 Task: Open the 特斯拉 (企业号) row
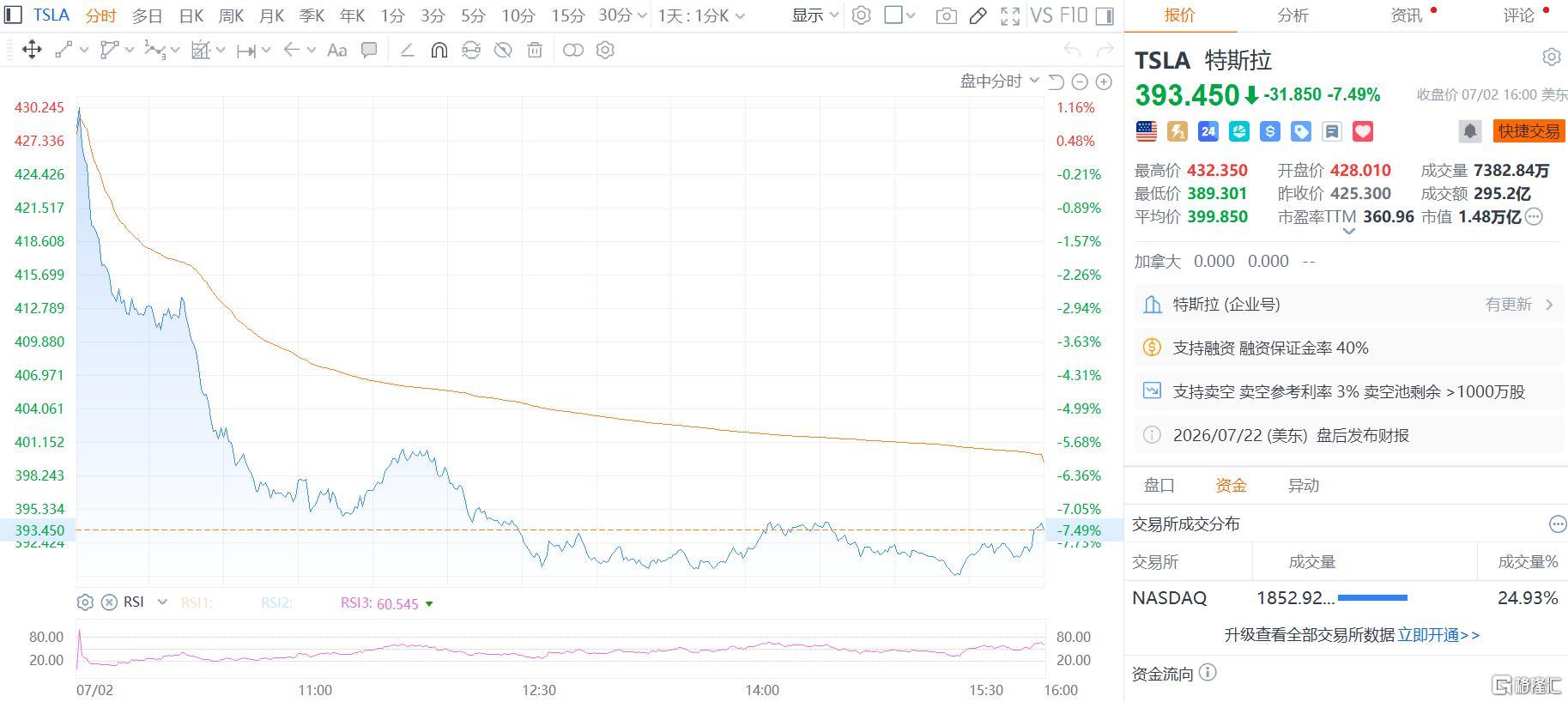(1349, 305)
